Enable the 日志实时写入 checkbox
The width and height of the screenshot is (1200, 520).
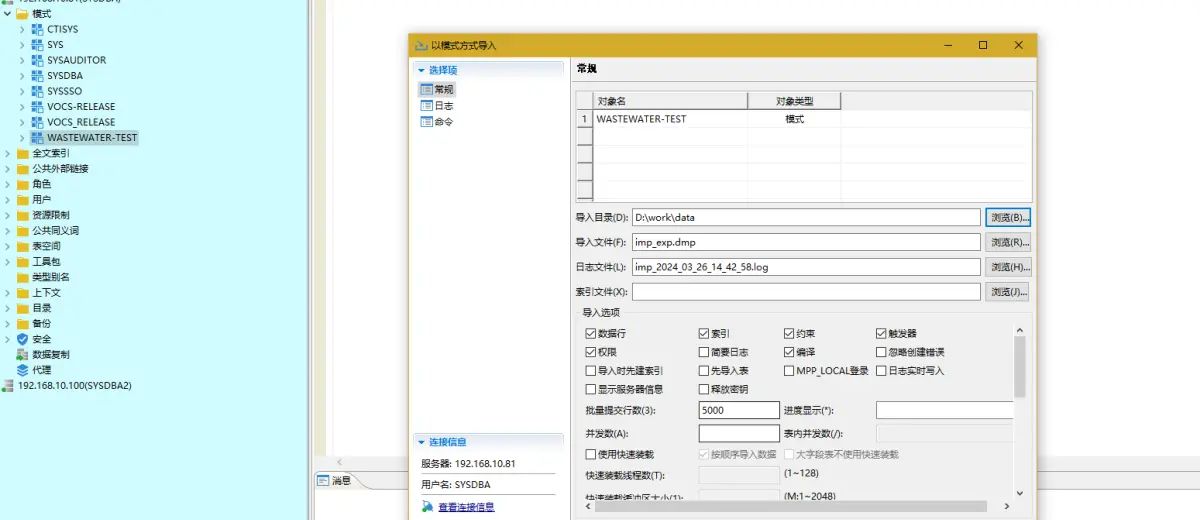click(881, 371)
